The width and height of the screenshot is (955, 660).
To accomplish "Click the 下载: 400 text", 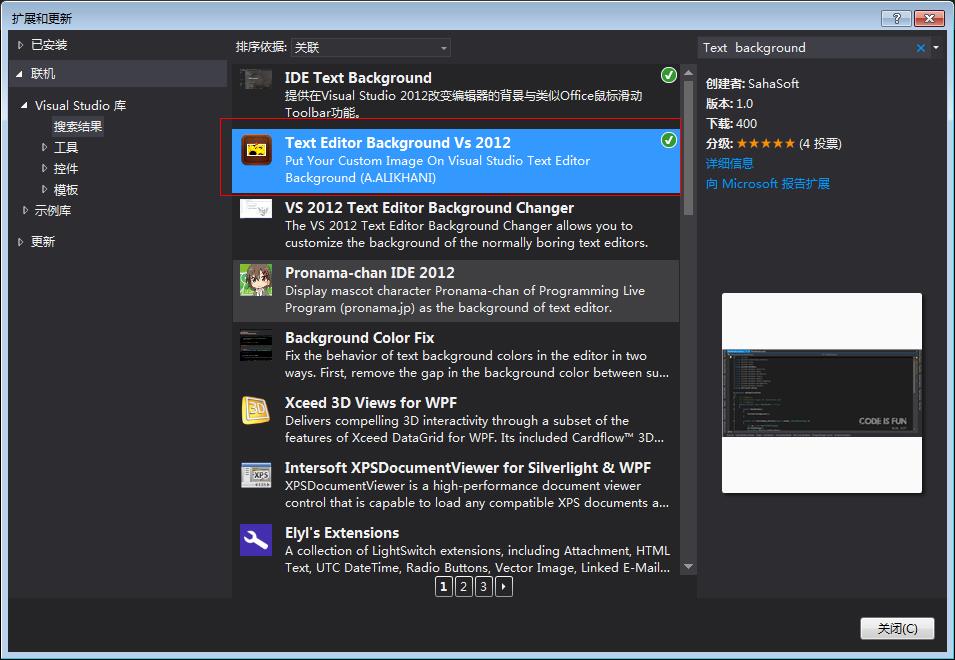I will (x=731, y=124).
